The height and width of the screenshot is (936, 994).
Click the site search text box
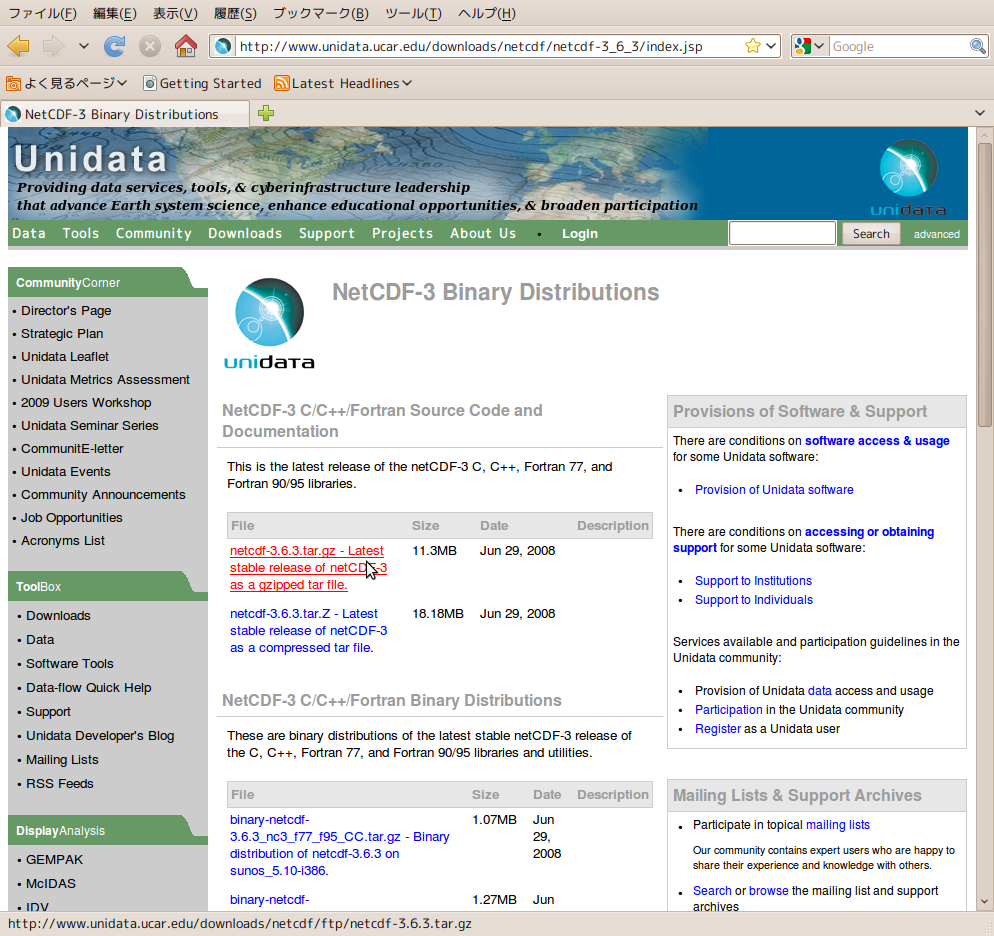tap(782, 233)
